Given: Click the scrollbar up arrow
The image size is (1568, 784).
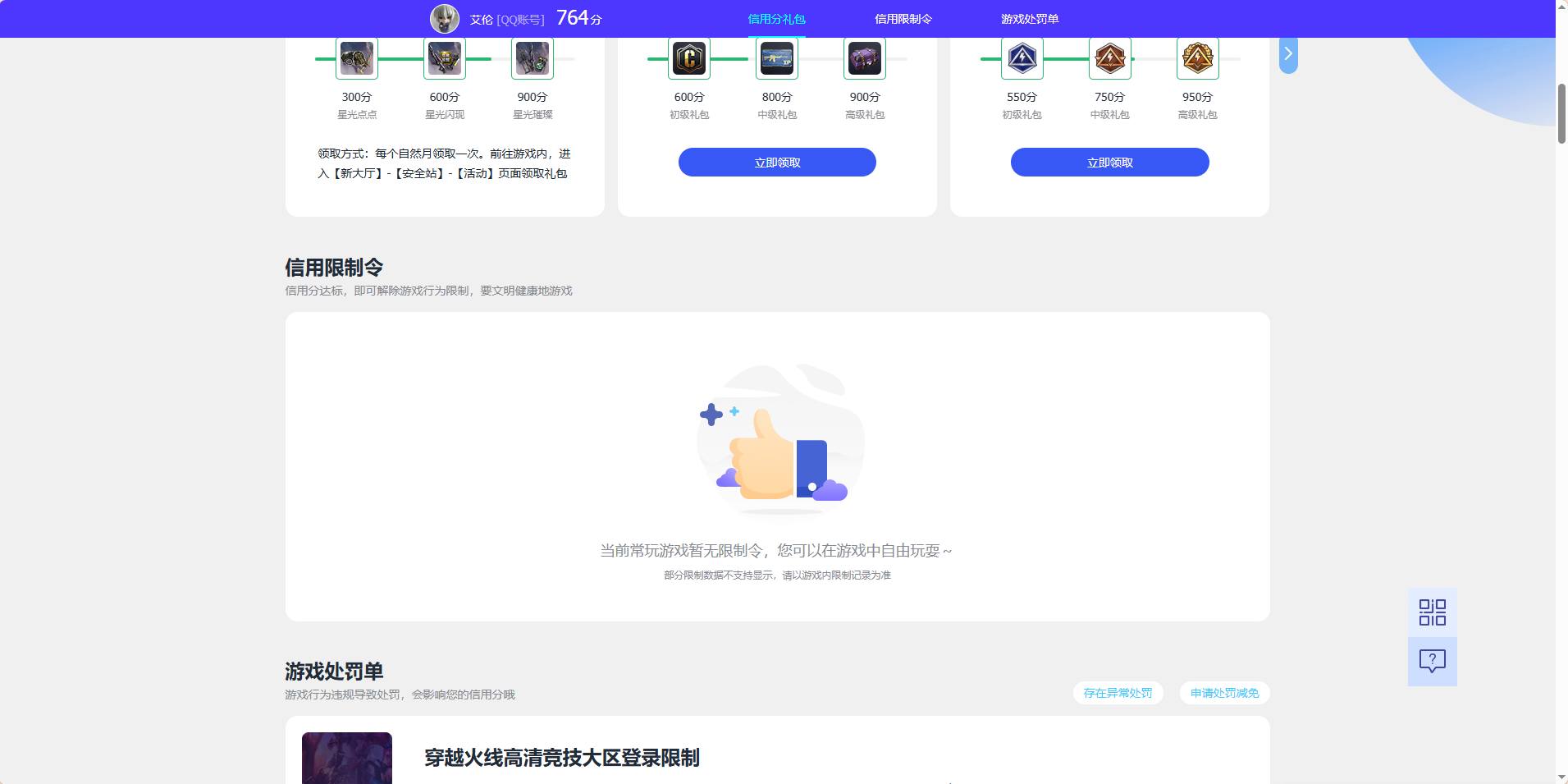Looking at the screenshot, I should (1561, 7).
